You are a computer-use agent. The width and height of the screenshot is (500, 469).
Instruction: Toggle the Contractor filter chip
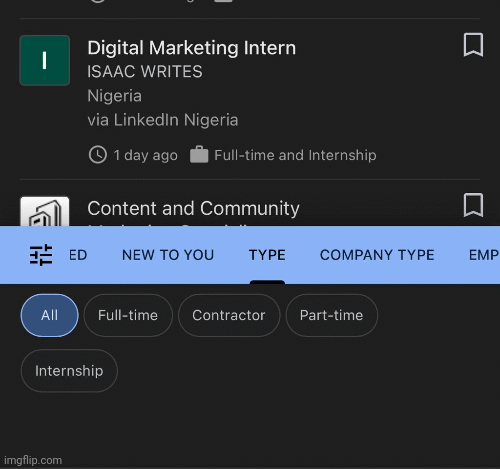click(x=229, y=315)
